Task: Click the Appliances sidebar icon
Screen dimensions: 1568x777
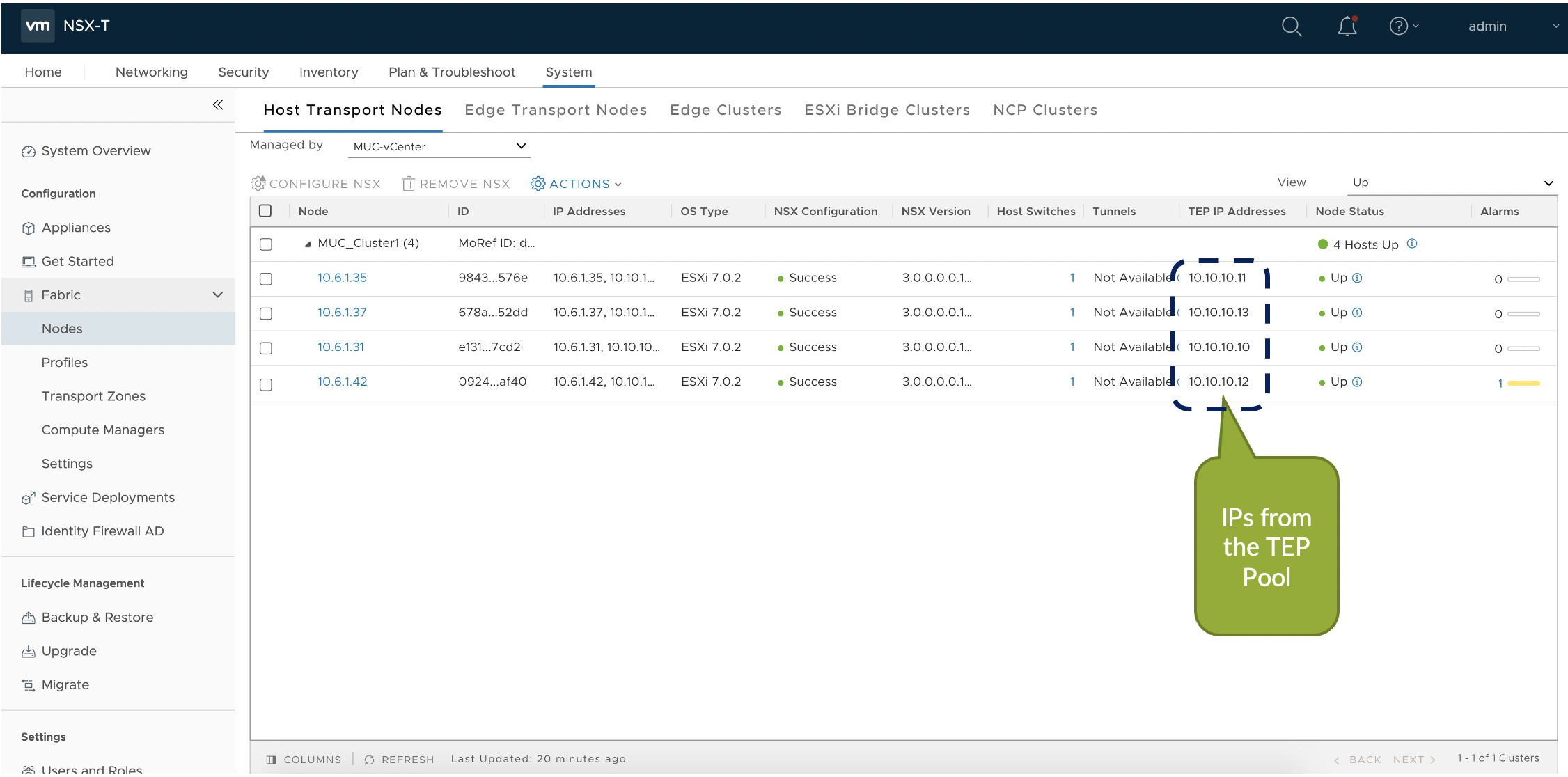Action: 28,228
